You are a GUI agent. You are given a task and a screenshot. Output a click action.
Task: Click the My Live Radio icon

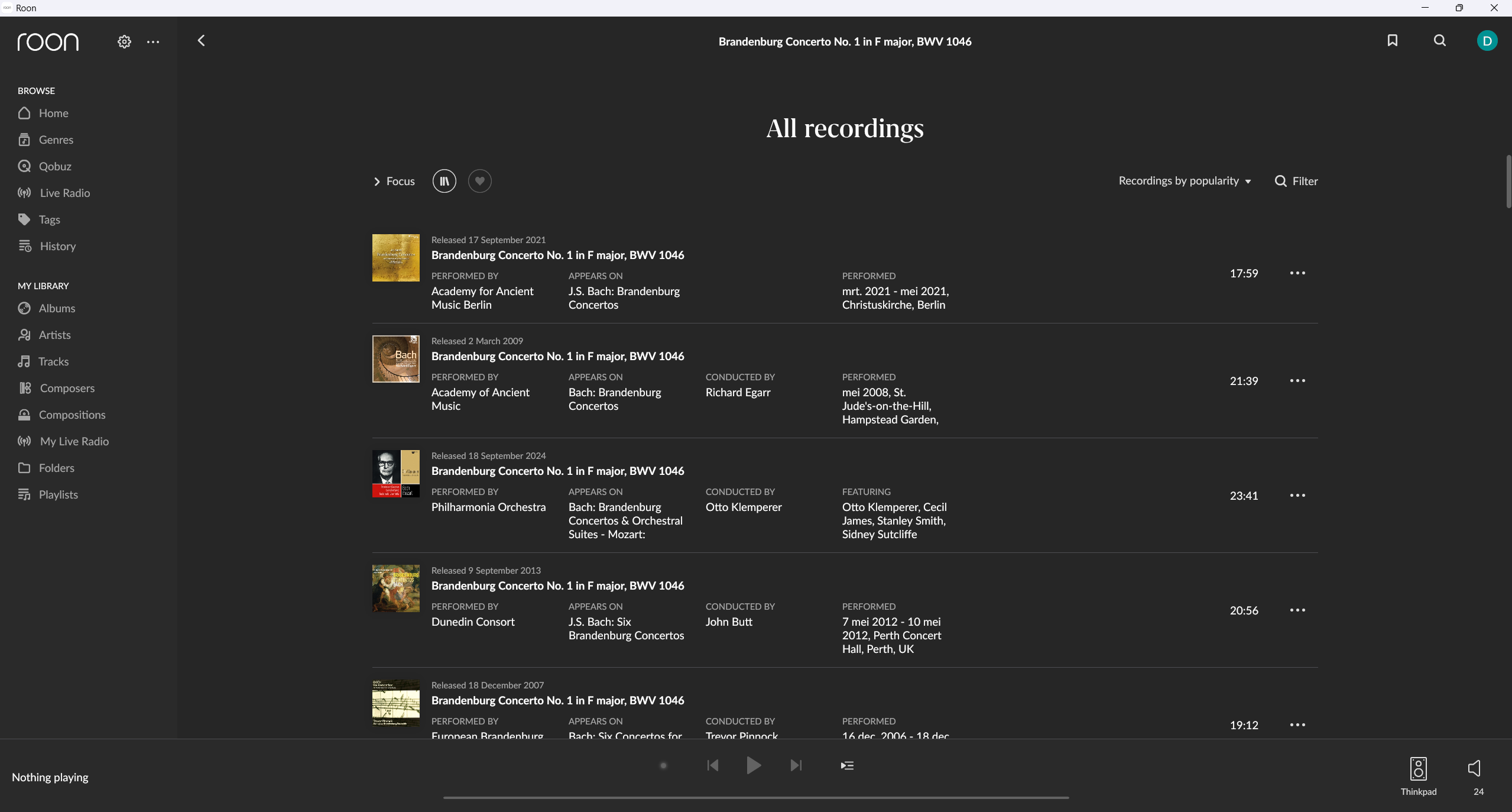coord(24,441)
